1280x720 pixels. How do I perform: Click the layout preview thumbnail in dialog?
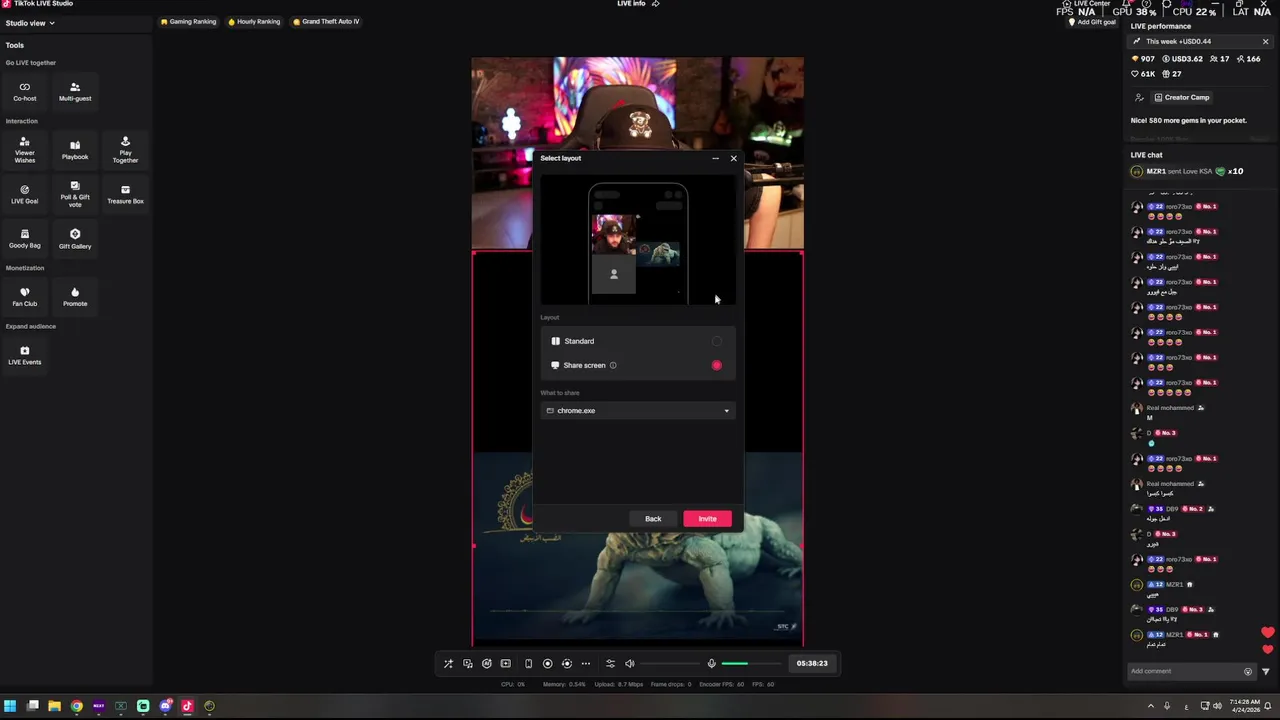click(x=638, y=241)
